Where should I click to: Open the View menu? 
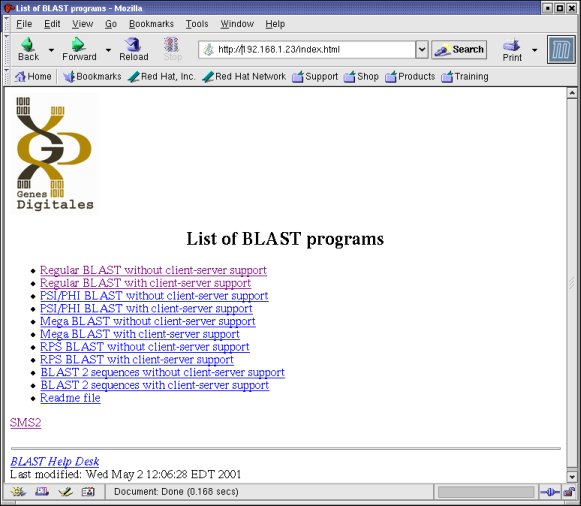tap(82, 24)
